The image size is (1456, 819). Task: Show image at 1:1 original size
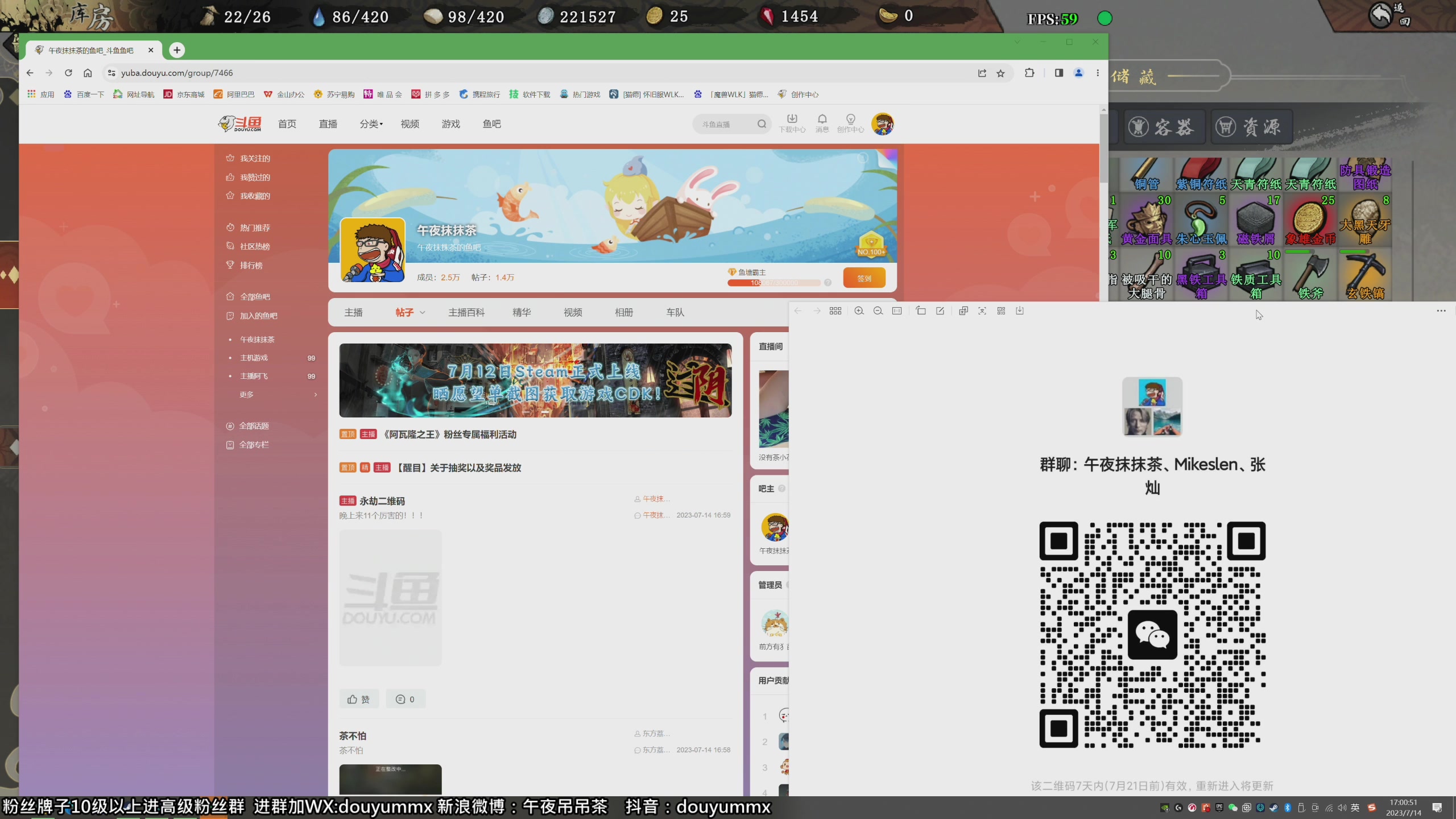point(897,311)
